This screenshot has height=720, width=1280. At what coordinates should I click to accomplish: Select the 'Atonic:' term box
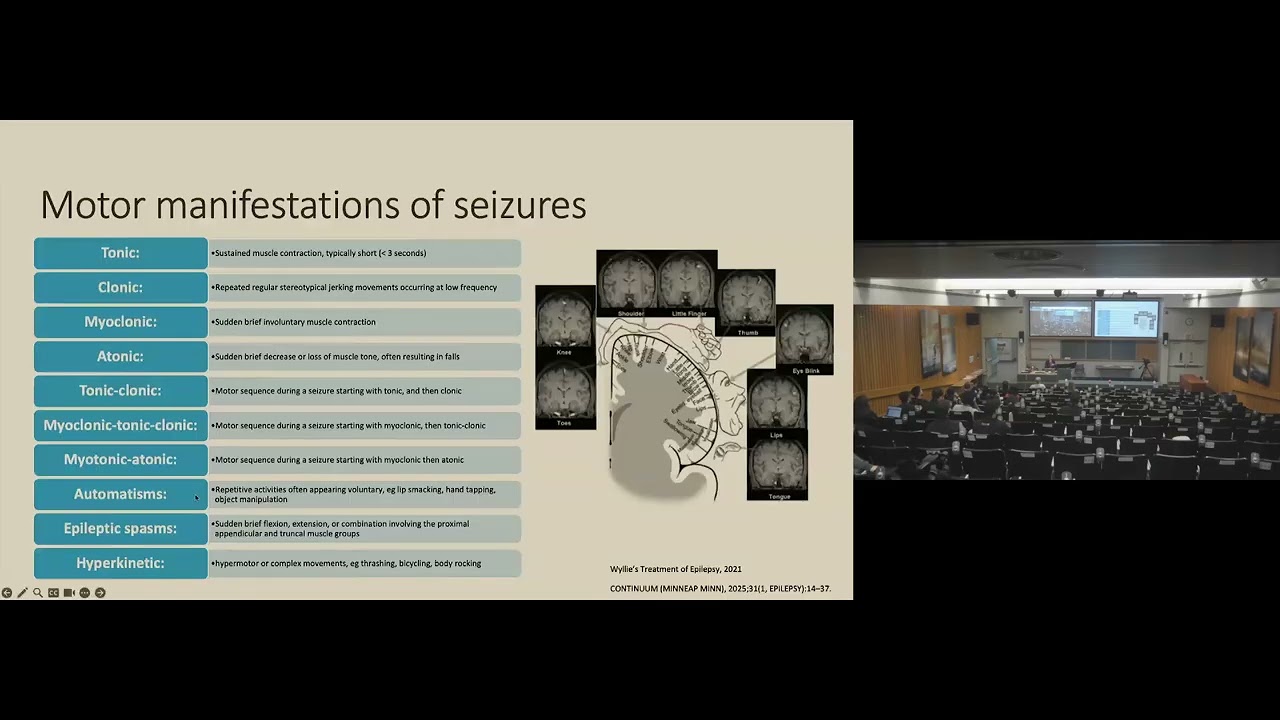pyautogui.click(x=120, y=356)
